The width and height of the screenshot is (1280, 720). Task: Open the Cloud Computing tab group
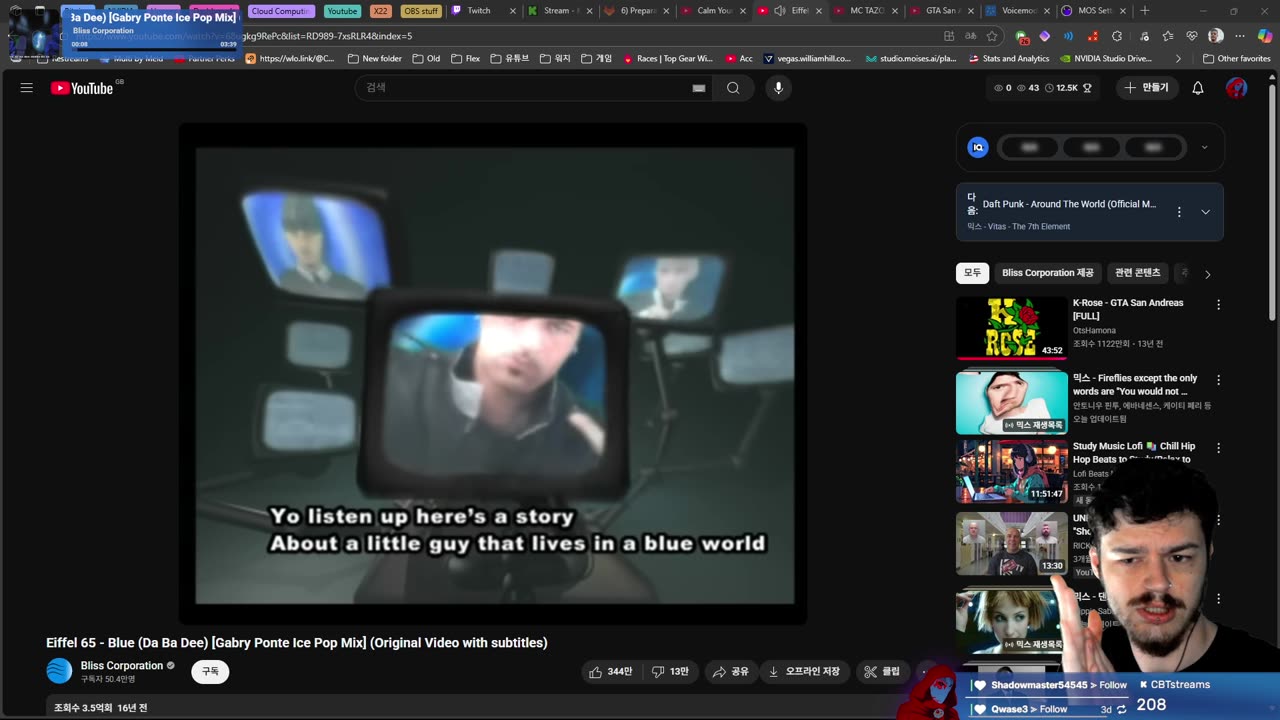click(x=281, y=11)
